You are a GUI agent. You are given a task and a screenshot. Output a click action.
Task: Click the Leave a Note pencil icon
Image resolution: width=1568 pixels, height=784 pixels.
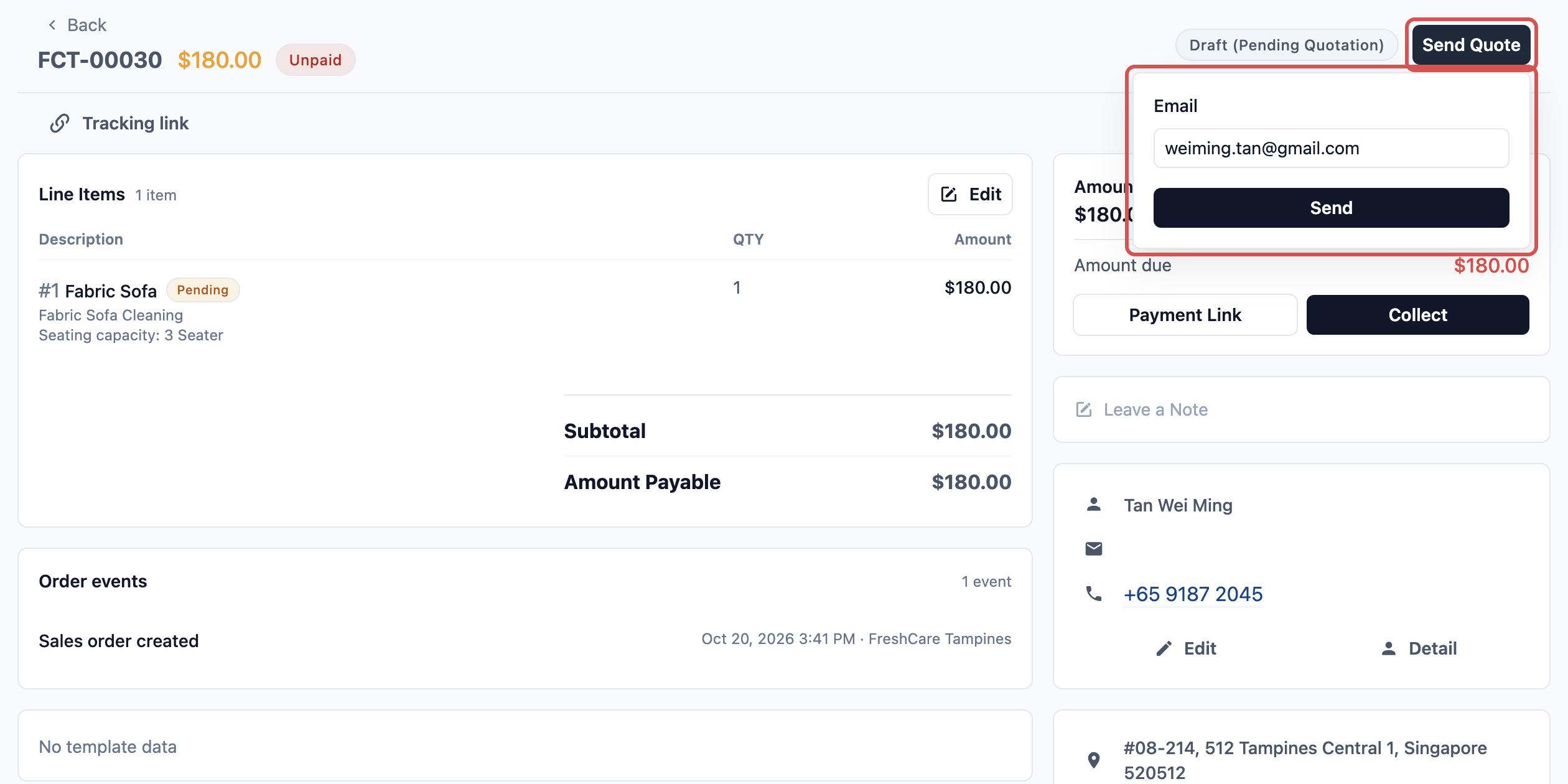pyautogui.click(x=1084, y=409)
